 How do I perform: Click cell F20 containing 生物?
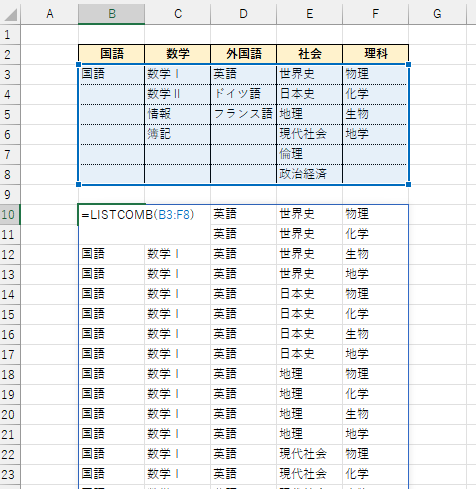pyautogui.click(x=376, y=414)
